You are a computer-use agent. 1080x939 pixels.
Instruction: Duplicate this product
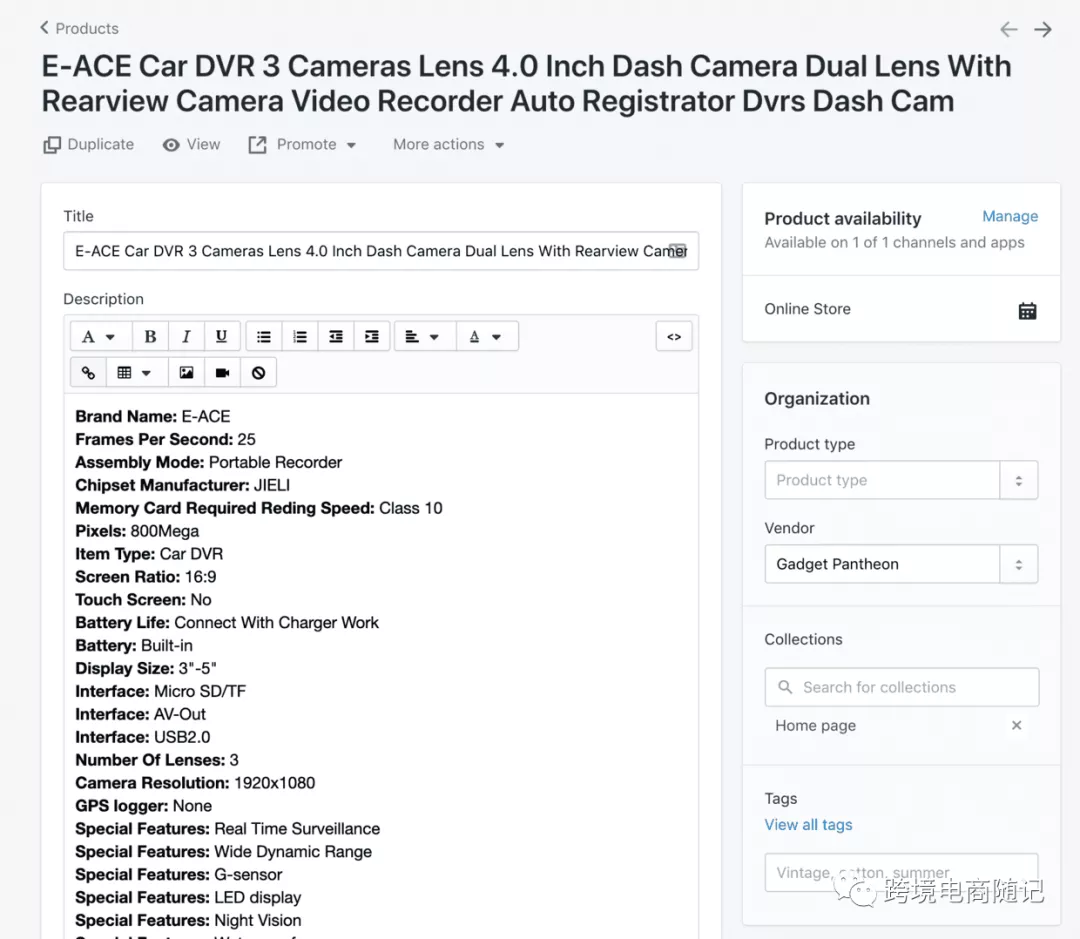88,145
